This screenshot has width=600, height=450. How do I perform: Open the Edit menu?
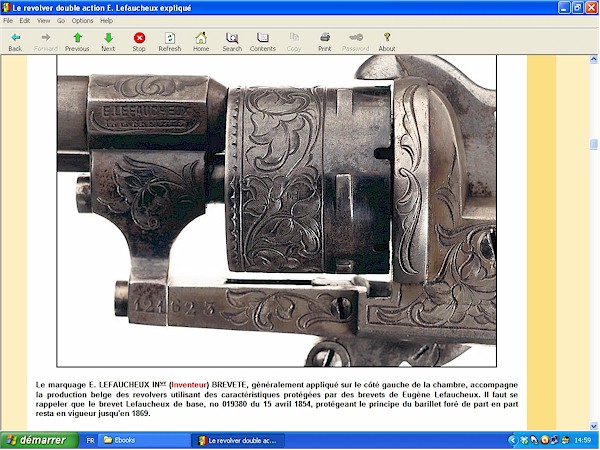(x=25, y=21)
